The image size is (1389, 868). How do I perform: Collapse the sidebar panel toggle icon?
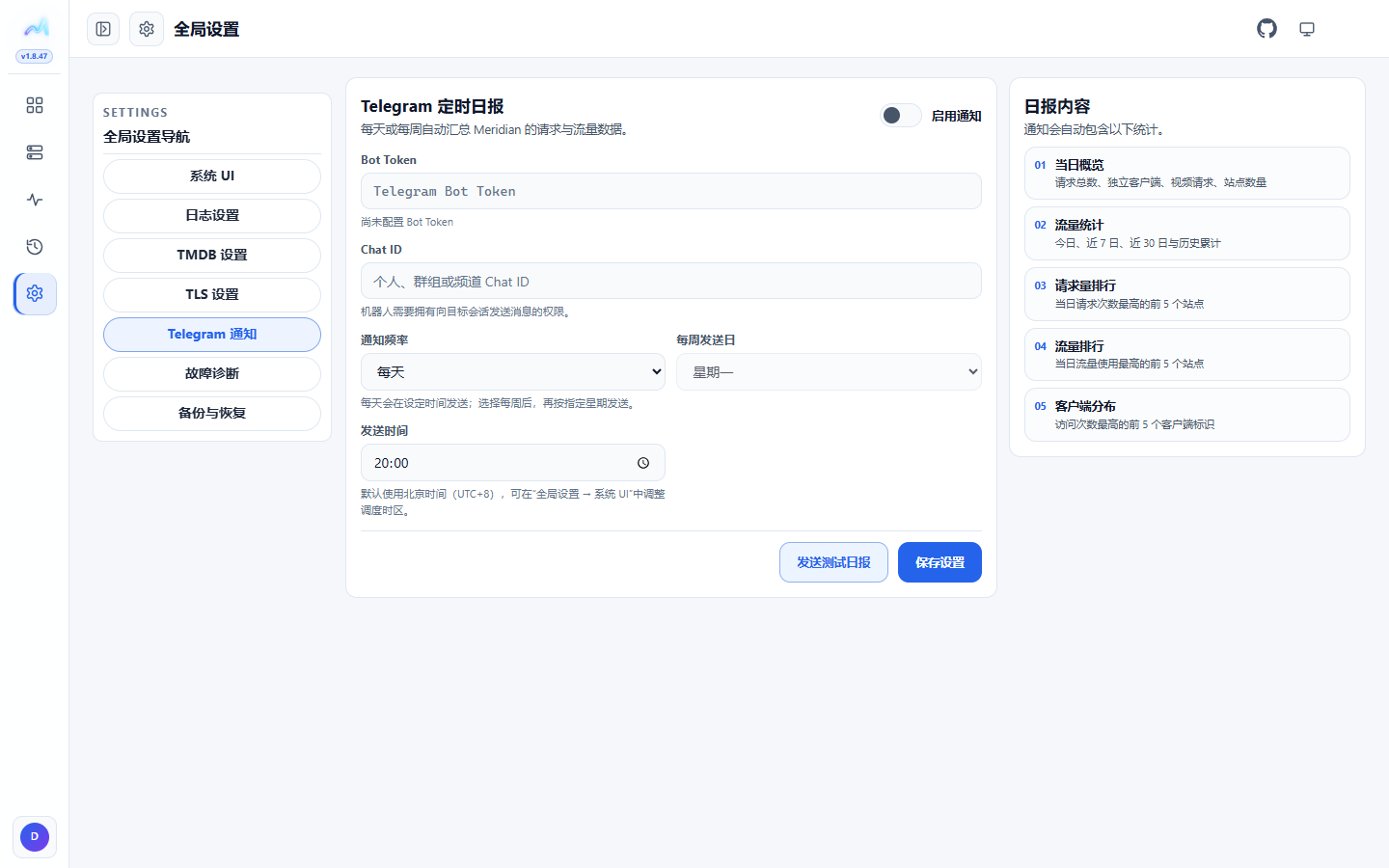click(103, 29)
